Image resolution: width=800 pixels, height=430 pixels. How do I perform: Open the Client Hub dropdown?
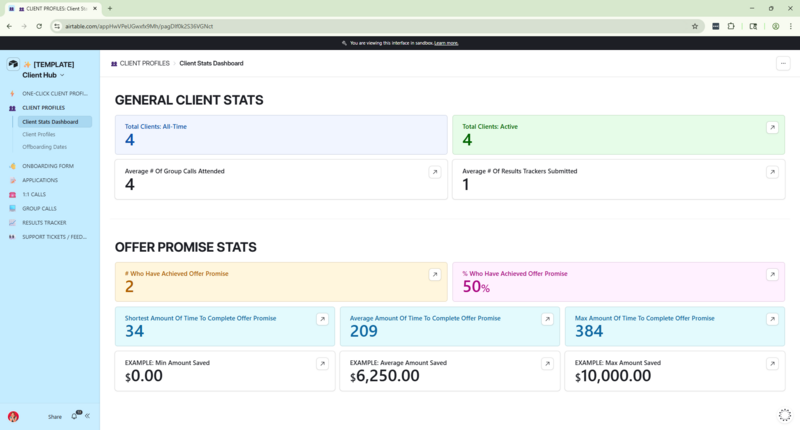(x=43, y=75)
